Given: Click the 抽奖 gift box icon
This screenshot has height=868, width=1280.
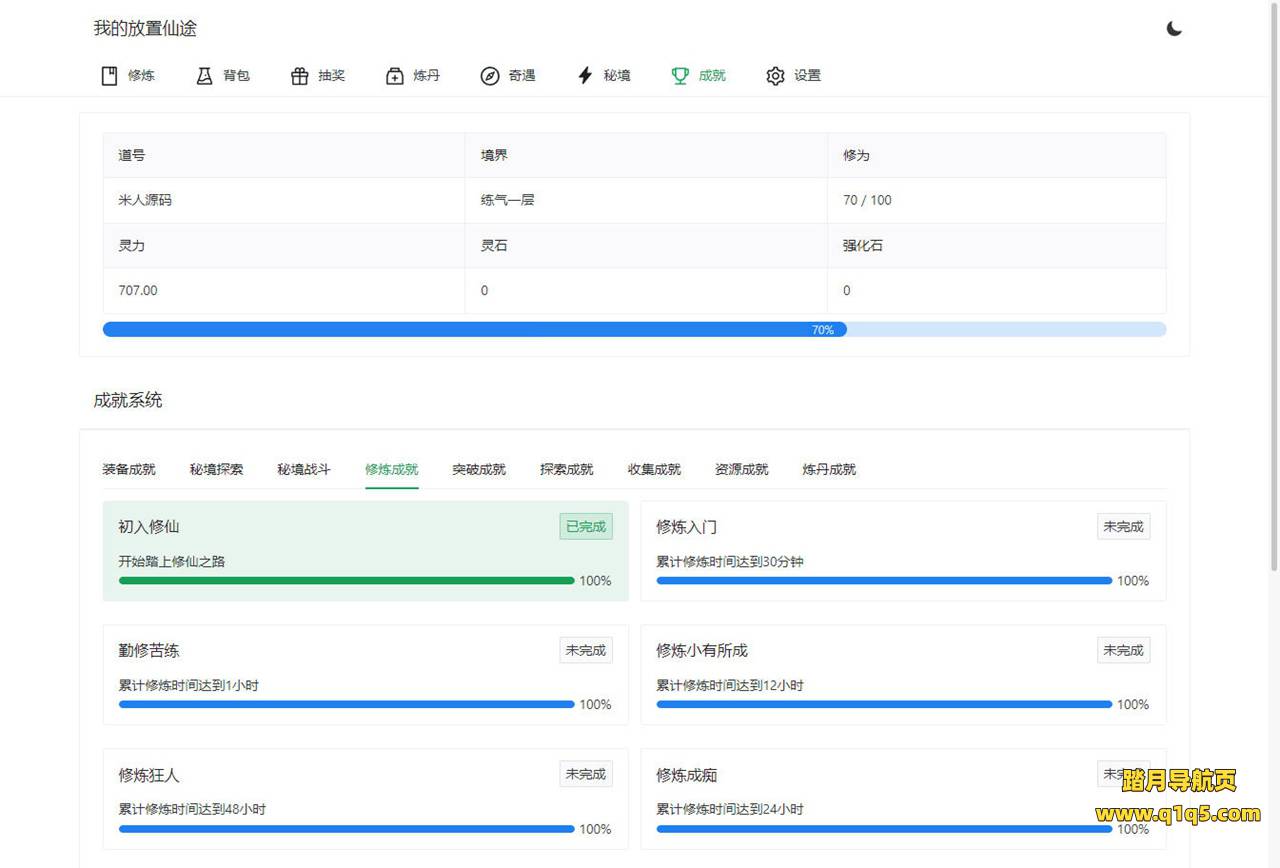Looking at the screenshot, I should pos(299,76).
